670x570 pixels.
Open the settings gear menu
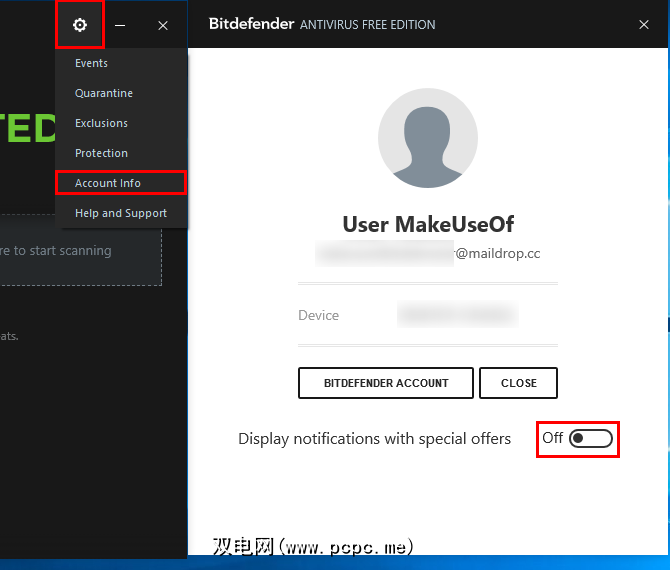pos(80,25)
